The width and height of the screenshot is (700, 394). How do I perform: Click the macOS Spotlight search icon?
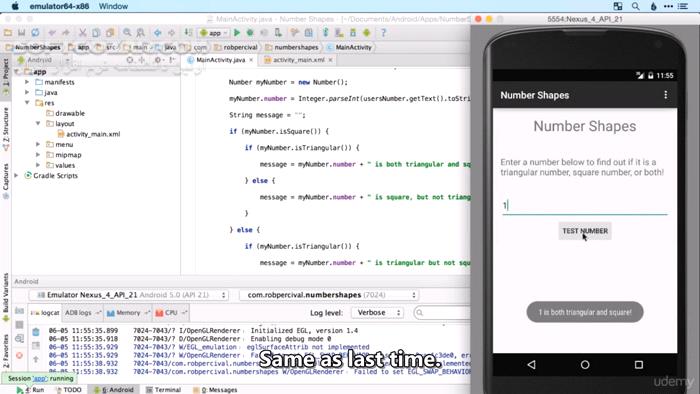635,6
